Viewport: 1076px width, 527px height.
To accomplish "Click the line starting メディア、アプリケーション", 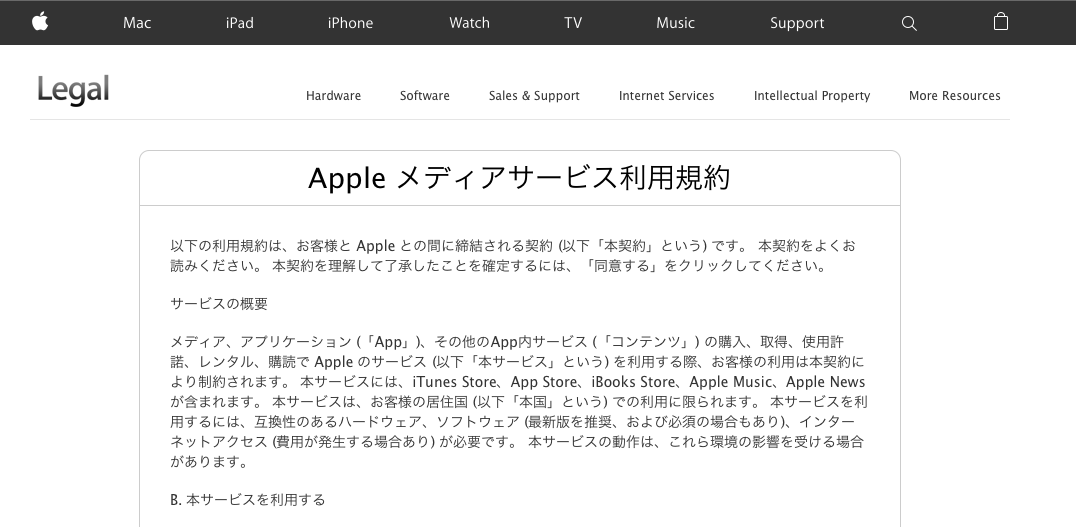I will click(508, 342).
